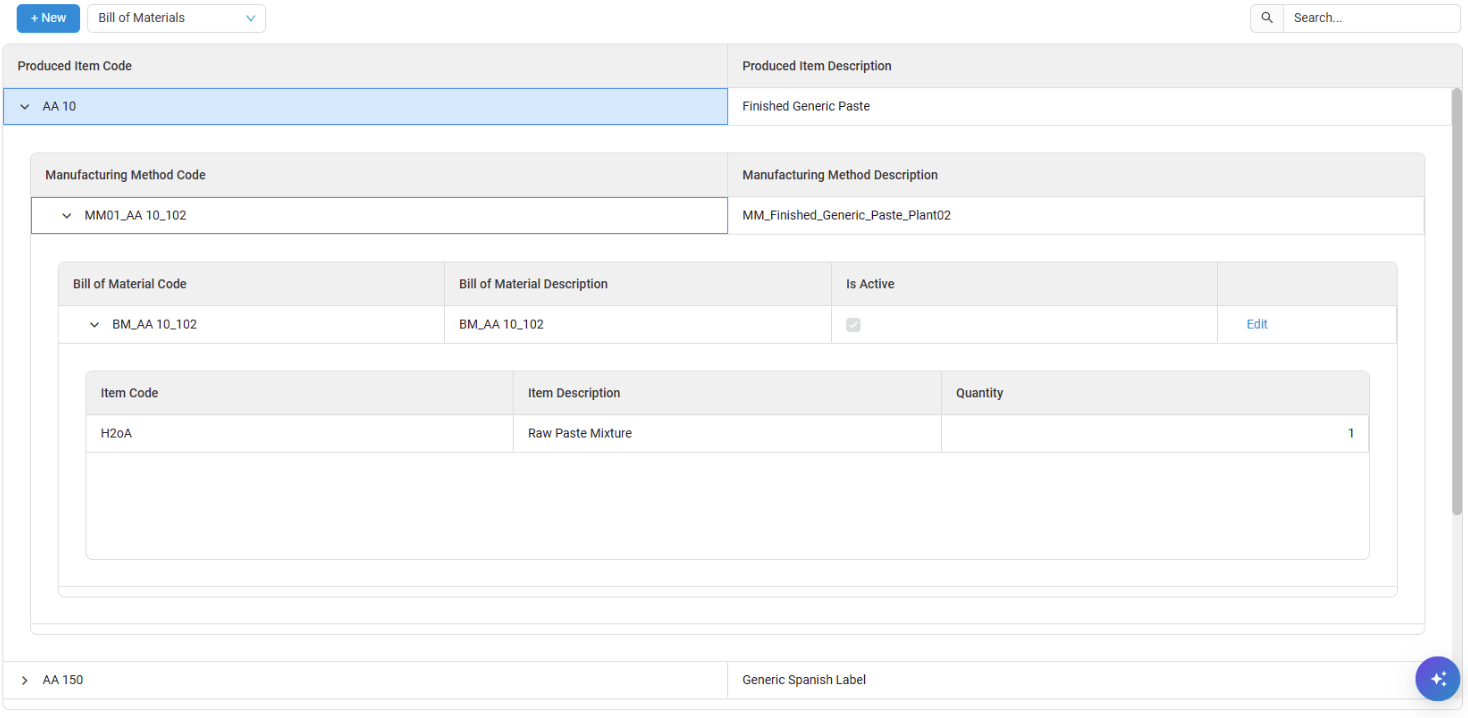Viewport: 1468px width, 718px height.
Task: Click the Edit link for BM_AA 10_102
Action: click(1256, 324)
